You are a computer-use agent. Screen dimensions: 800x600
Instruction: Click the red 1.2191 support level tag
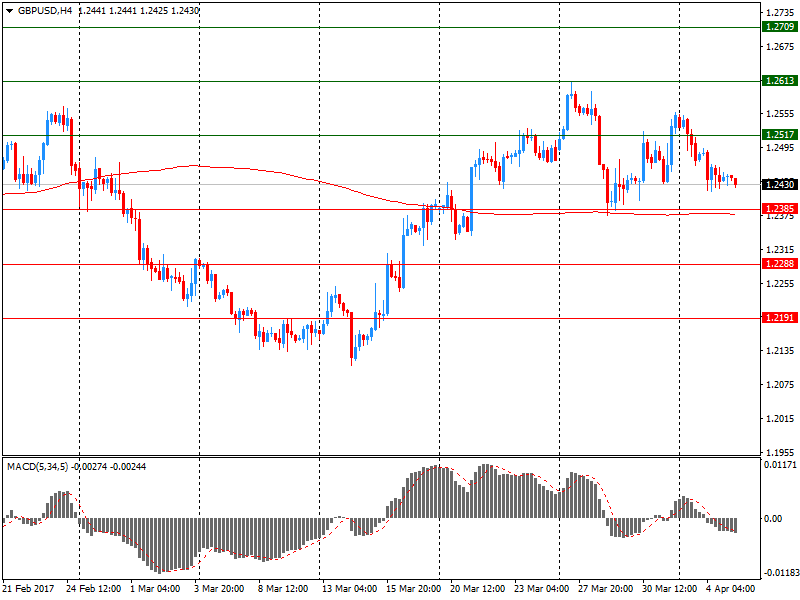[778, 318]
